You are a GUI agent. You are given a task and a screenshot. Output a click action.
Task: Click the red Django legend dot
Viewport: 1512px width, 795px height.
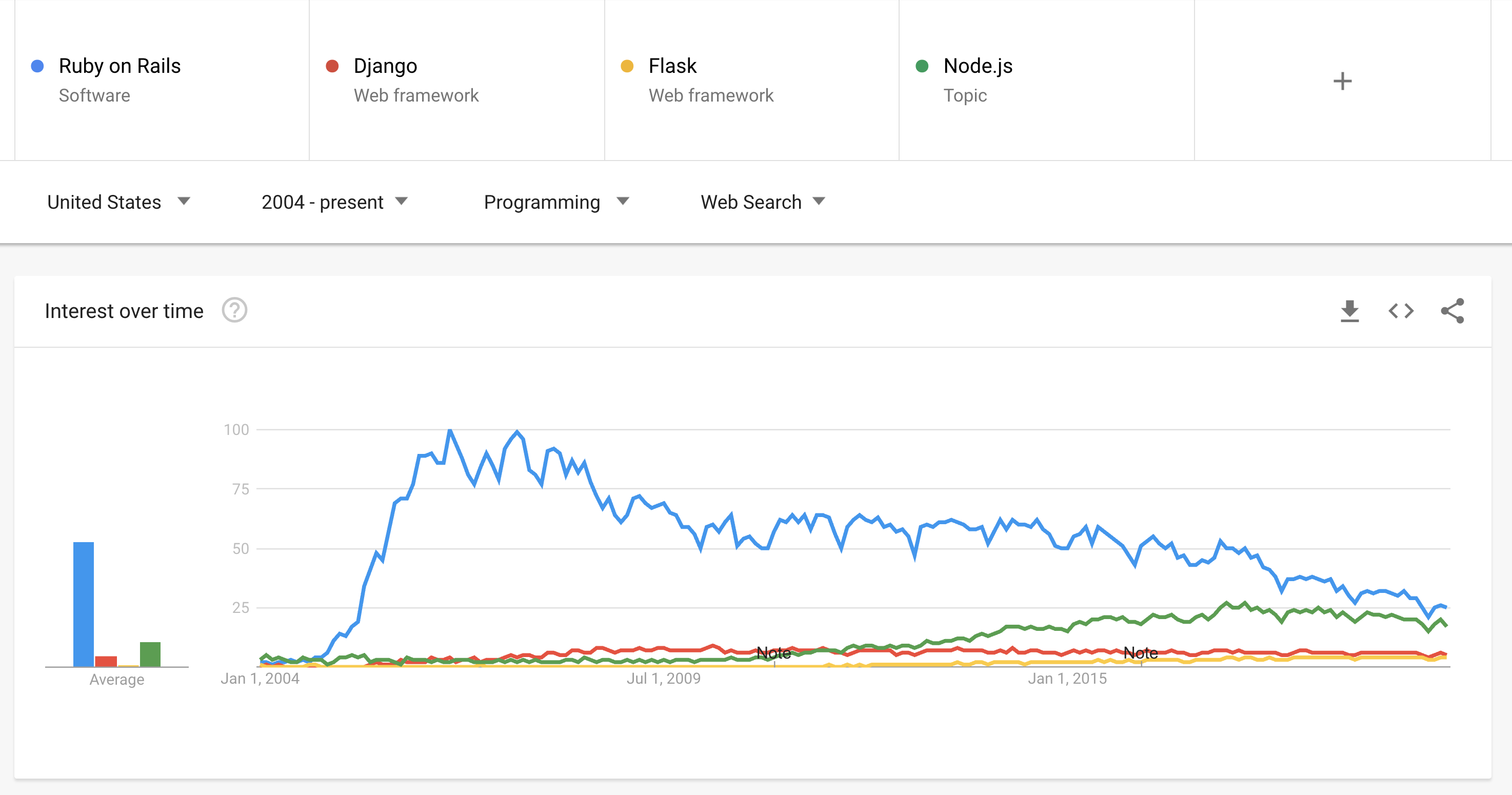coord(332,66)
